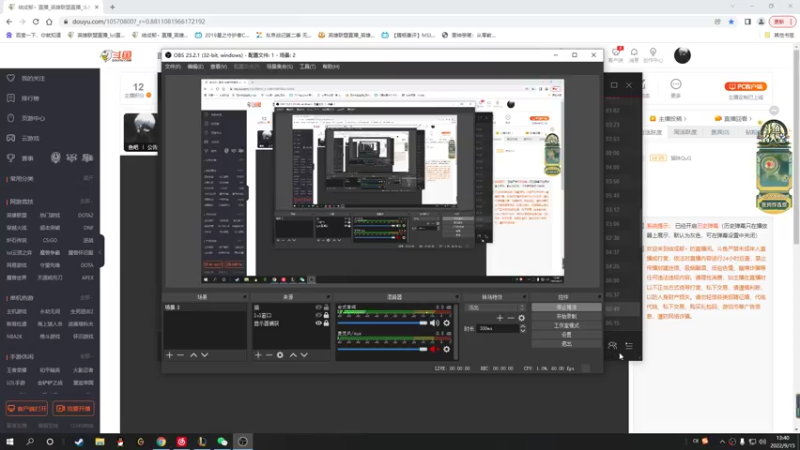Open the OBS 帮助(H) menu
This screenshot has height=450, width=800.
point(331,67)
